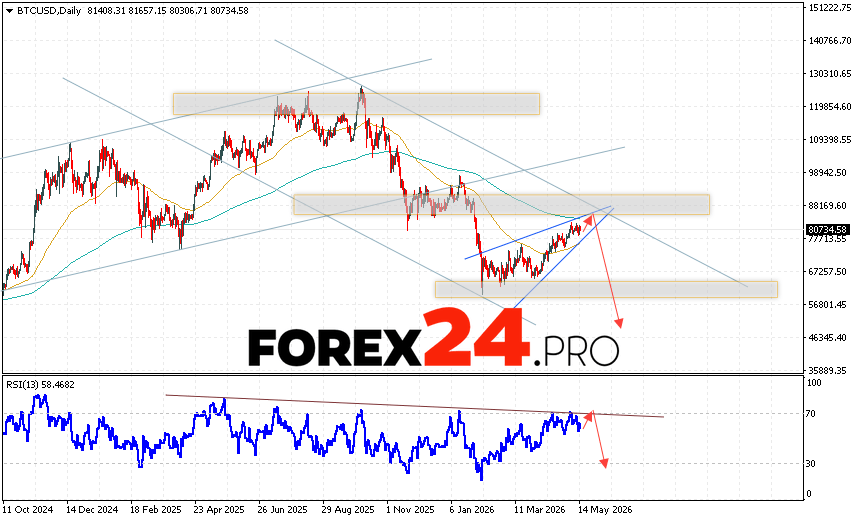The image size is (854, 521).
Task: Click the 23 Apr 2025 date label
Action: (x=219, y=510)
